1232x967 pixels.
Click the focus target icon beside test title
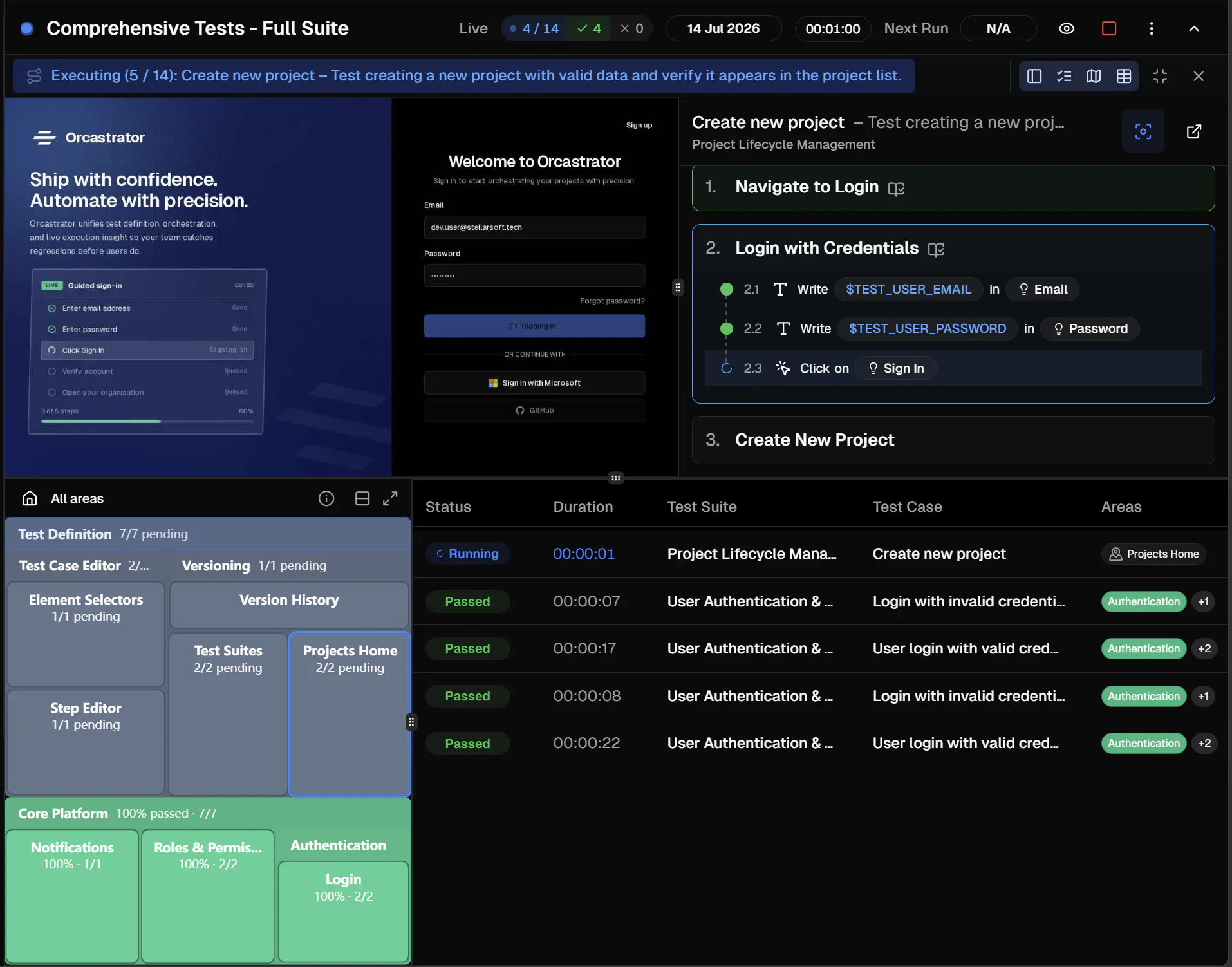1143,131
